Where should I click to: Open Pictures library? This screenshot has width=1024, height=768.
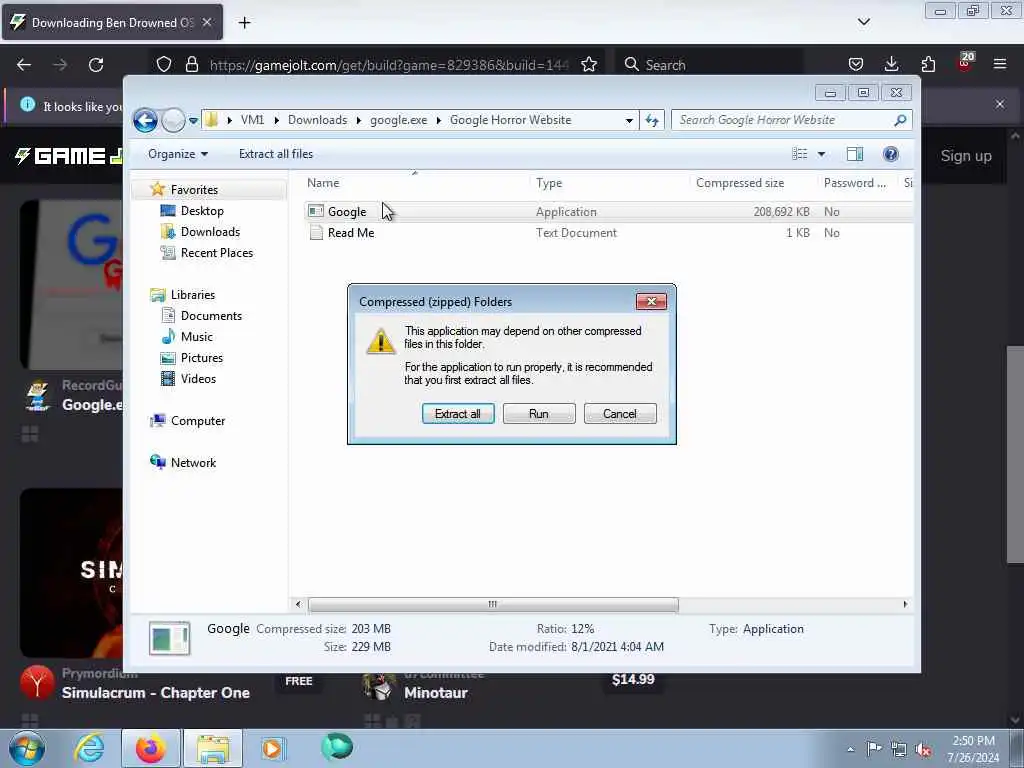click(x=202, y=358)
